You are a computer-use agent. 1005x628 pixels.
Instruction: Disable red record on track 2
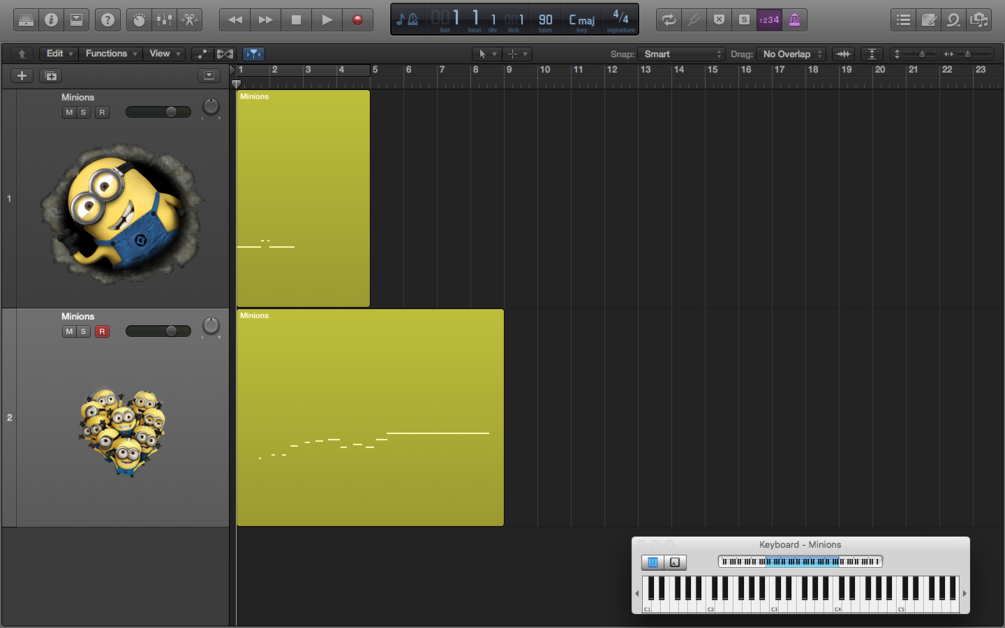point(102,331)
